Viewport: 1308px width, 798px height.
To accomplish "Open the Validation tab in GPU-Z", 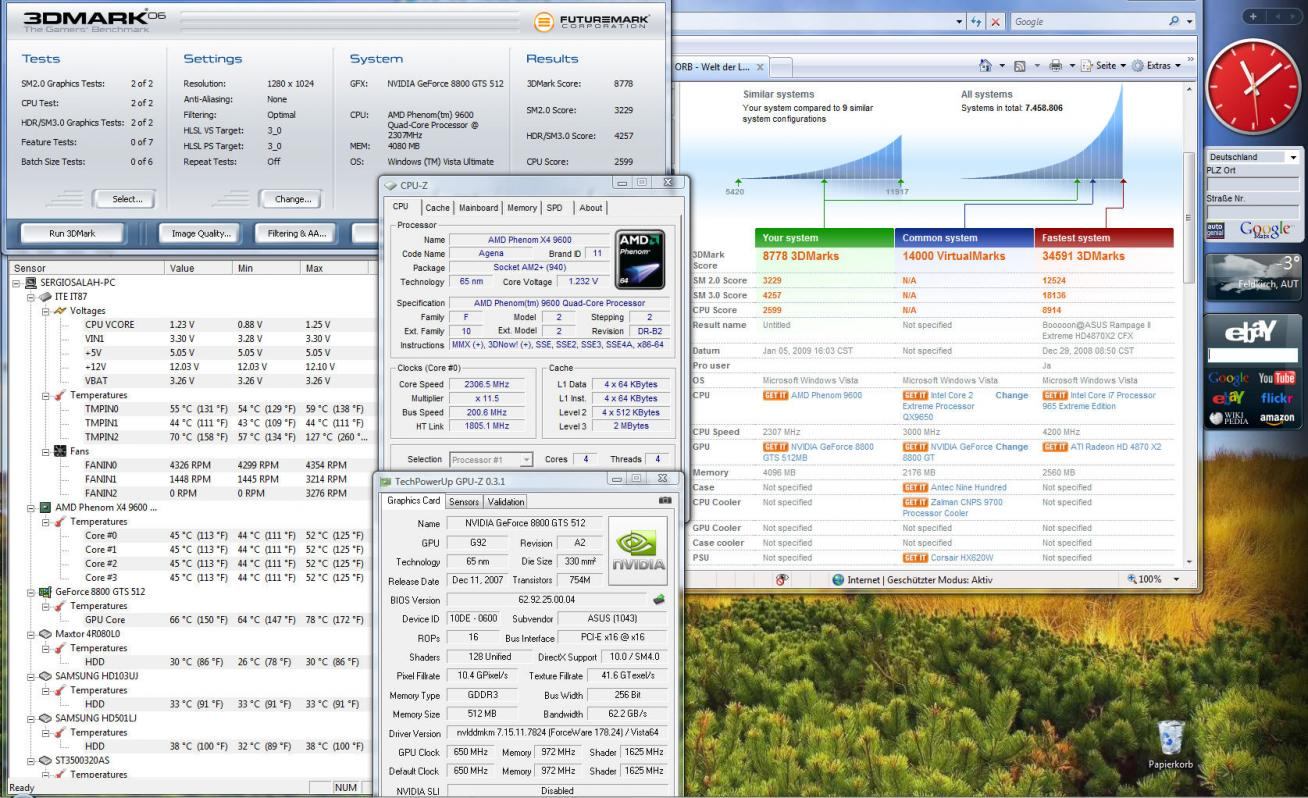I will pyautogui.click(x=505, y=502).
